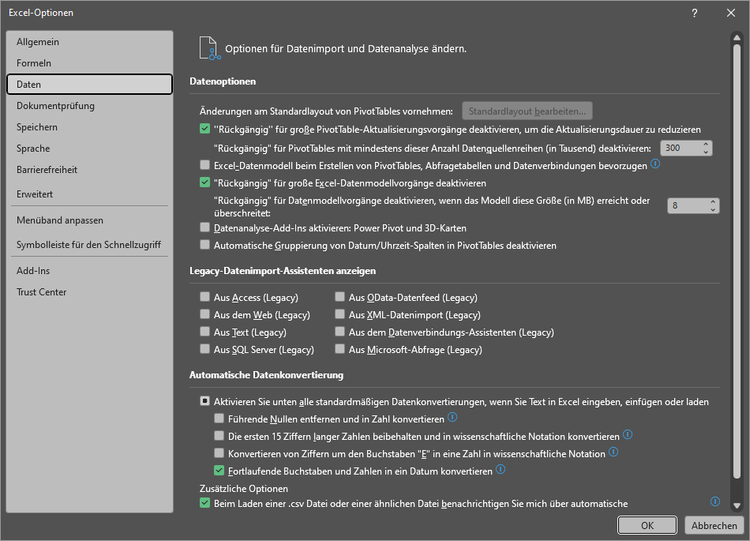Click info icon beside 15 Ziffern option
Image resolution: width=750 pixels, height=541 pixels.
coord(628,435)
